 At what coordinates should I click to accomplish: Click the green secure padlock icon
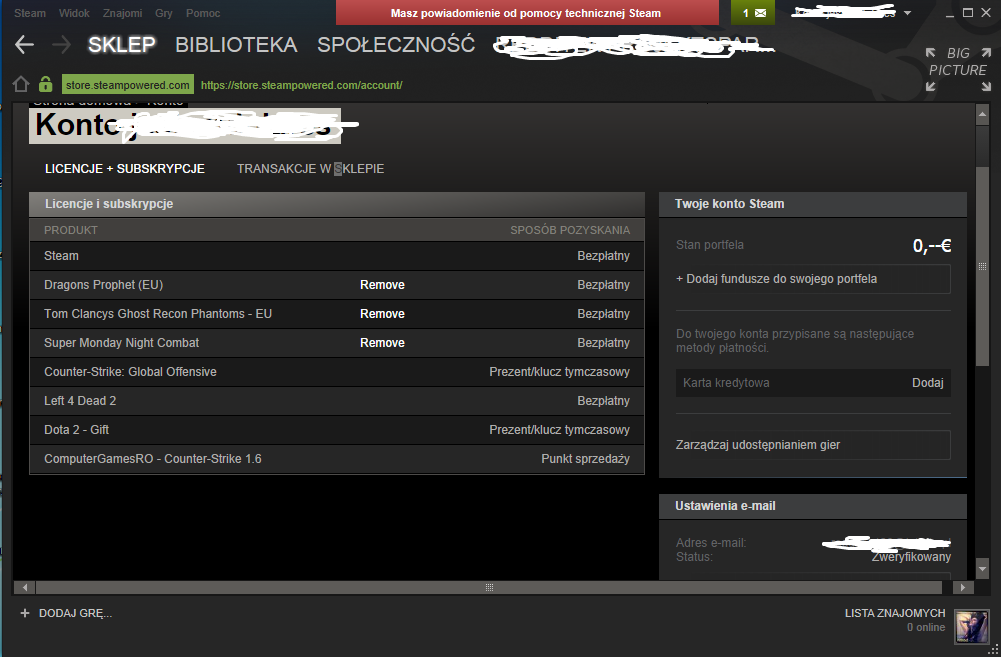(45, 84)
